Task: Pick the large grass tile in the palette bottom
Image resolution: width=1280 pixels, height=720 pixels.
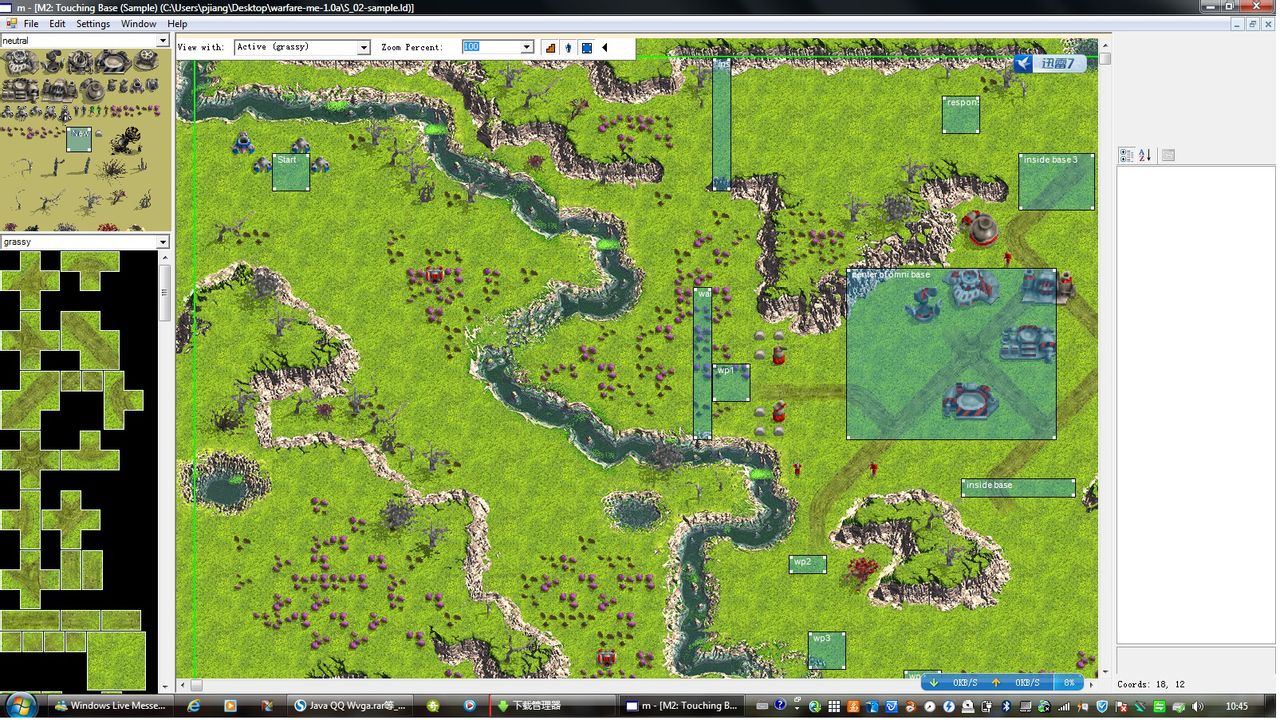Action: (116, 660)
